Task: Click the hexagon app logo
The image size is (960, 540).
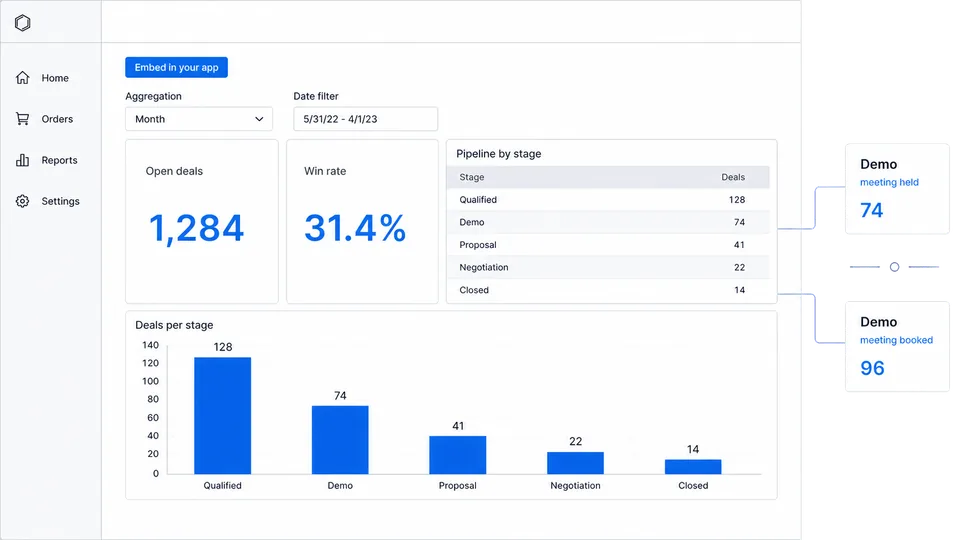Action: pyautogui.click(x=23, y=23)
